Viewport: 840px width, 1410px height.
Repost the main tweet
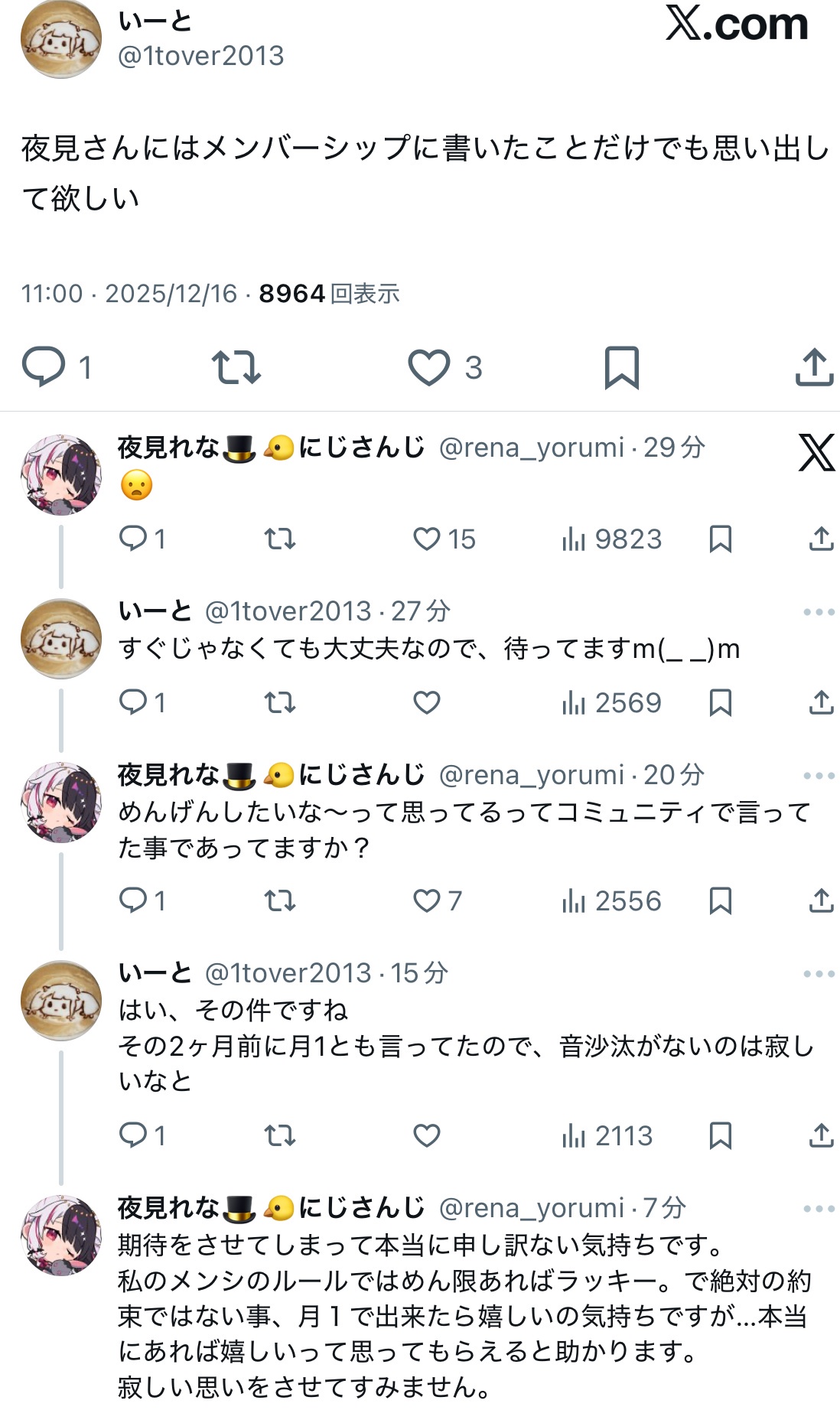pos(236,367)
